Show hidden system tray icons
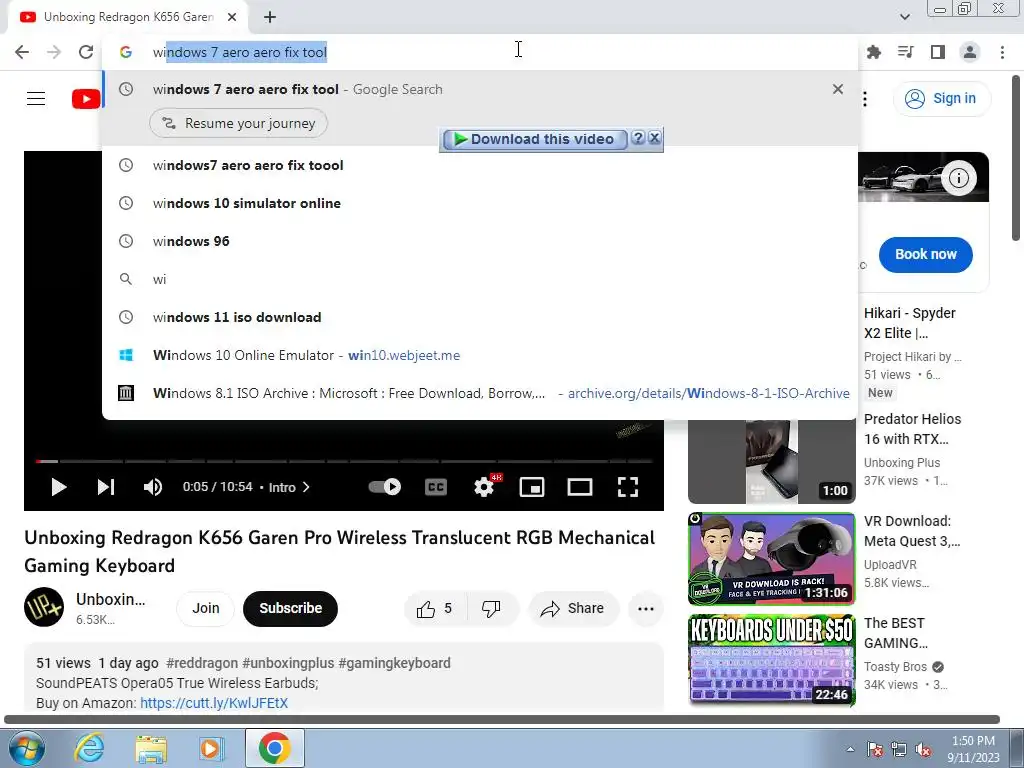Viewport: 1024px width, 768px height. pos(850,749)
